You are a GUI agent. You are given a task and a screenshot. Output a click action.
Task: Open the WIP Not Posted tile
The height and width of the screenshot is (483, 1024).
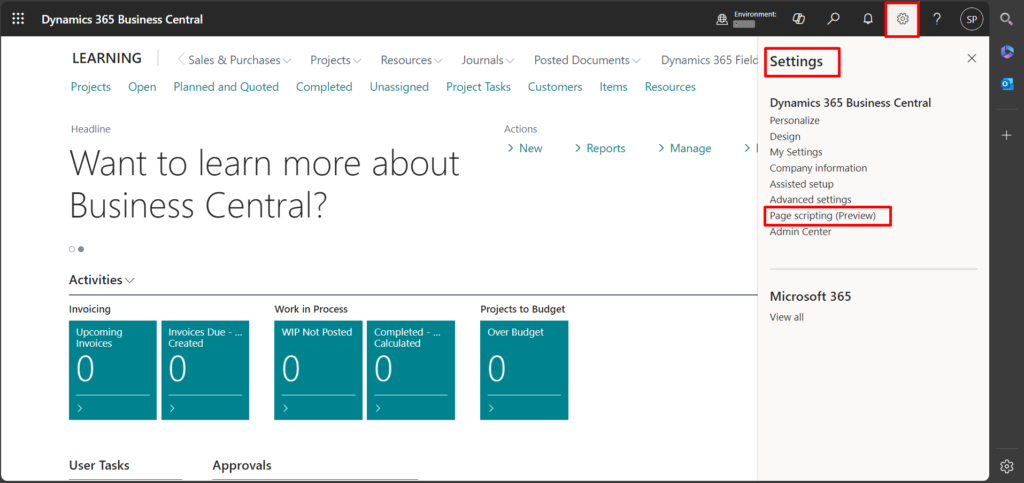point(318,370)
